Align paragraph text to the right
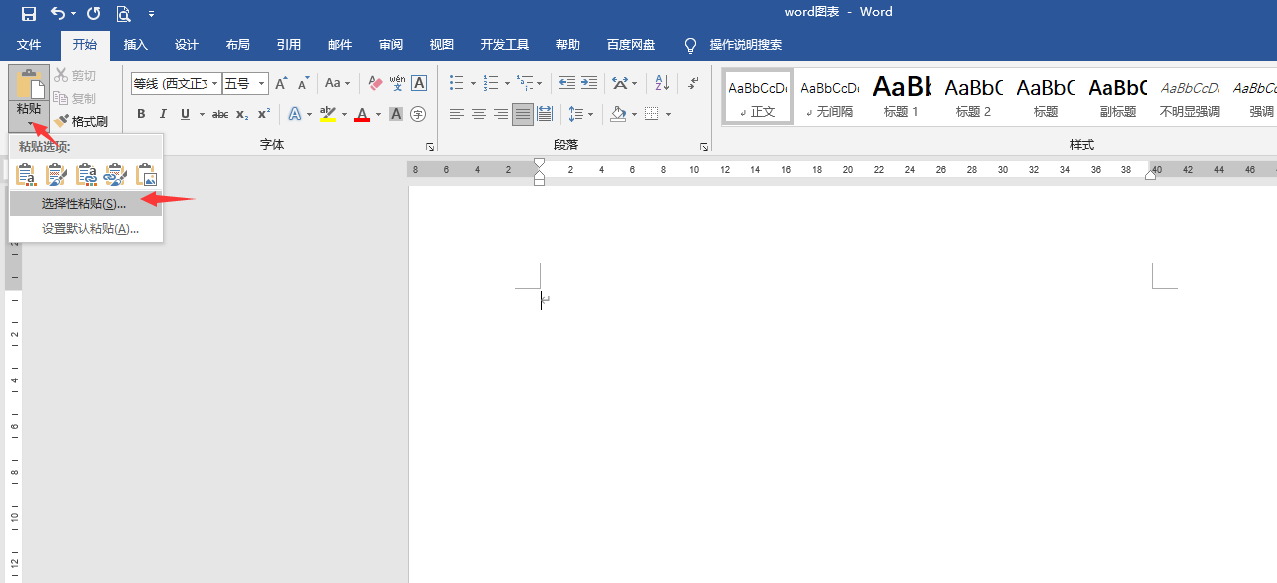Image resolution: width=1277 pixels, height=583 pixels. pyautogui.click(x=501, y=114)
